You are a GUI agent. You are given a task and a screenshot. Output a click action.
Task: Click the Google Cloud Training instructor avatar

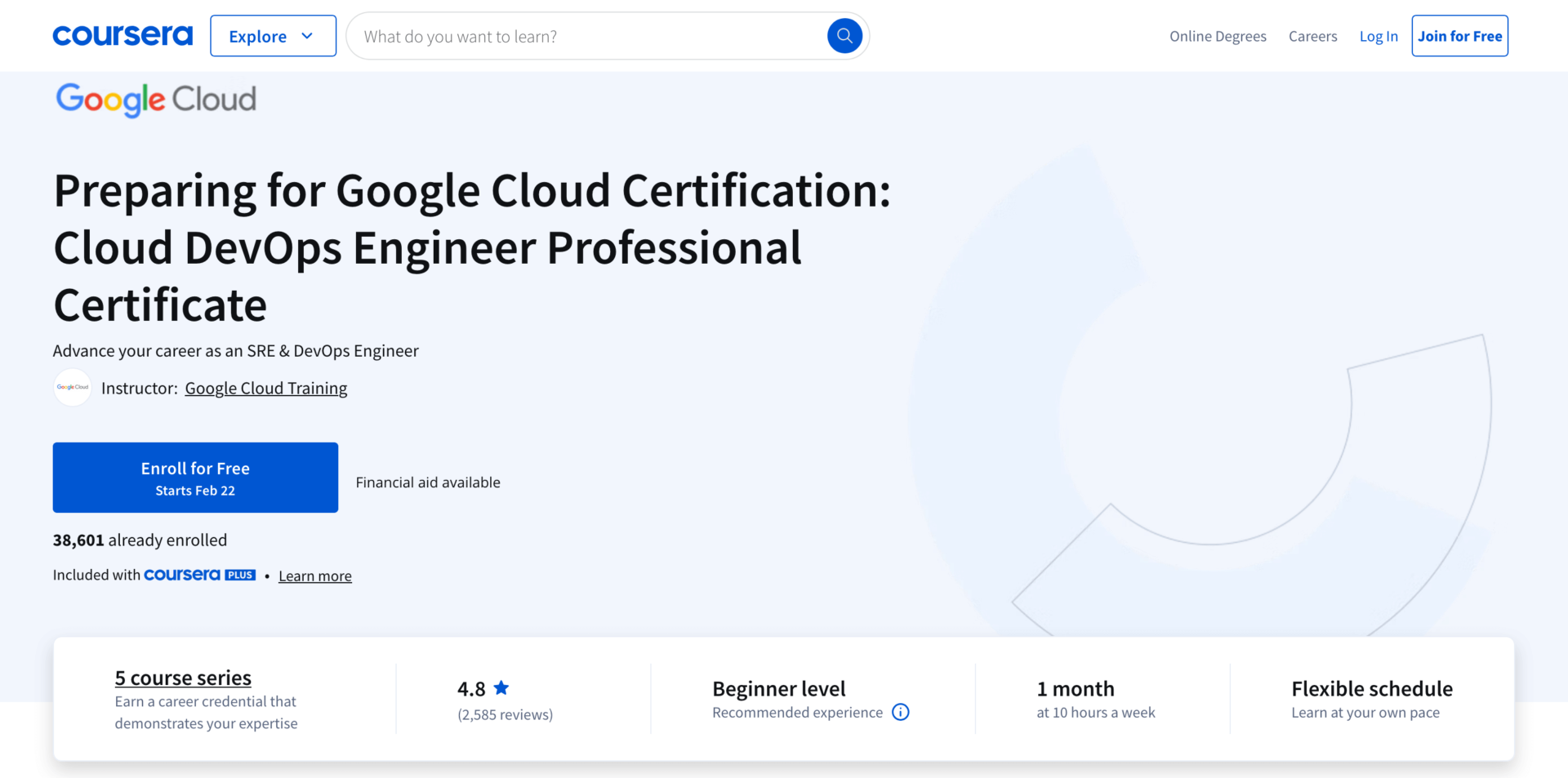[x=72, y=388]
